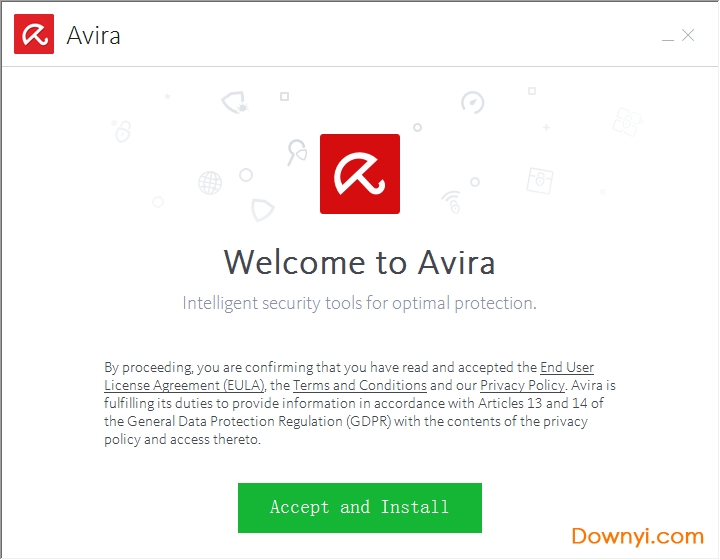720x560 pixels.
Task: Click the faded speedometer gauge icon
Action: [472, 102]
